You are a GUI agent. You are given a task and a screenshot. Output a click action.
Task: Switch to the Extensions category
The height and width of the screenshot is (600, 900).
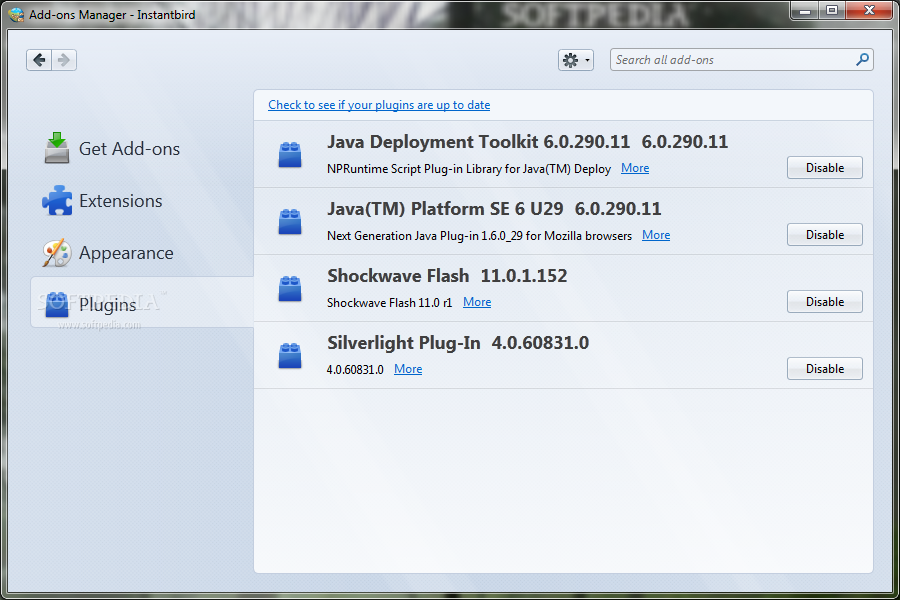point(142,201)
